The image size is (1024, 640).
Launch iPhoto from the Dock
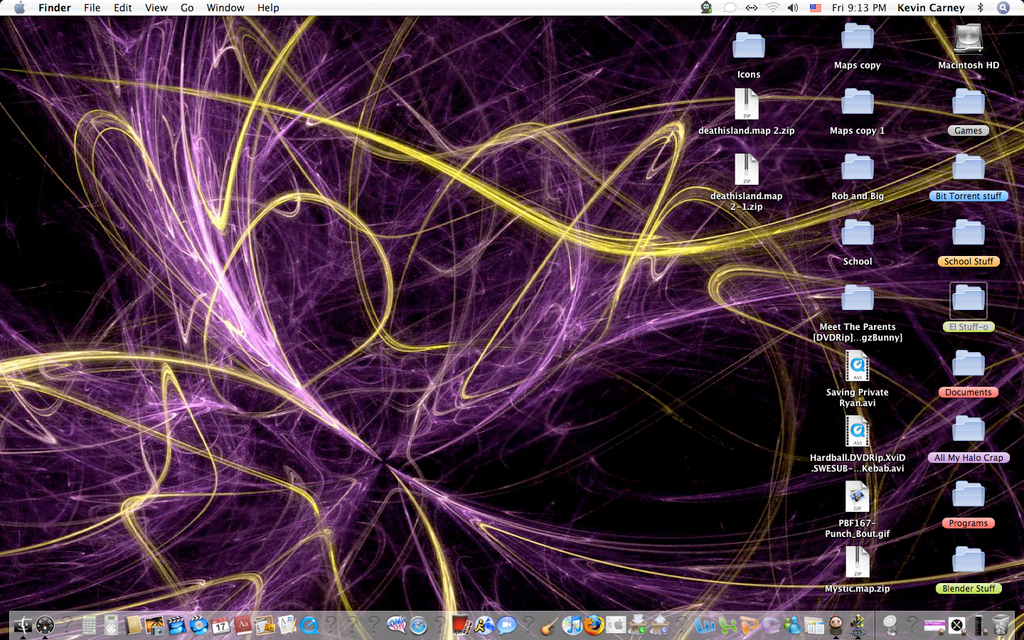click(x=155, y=625)
